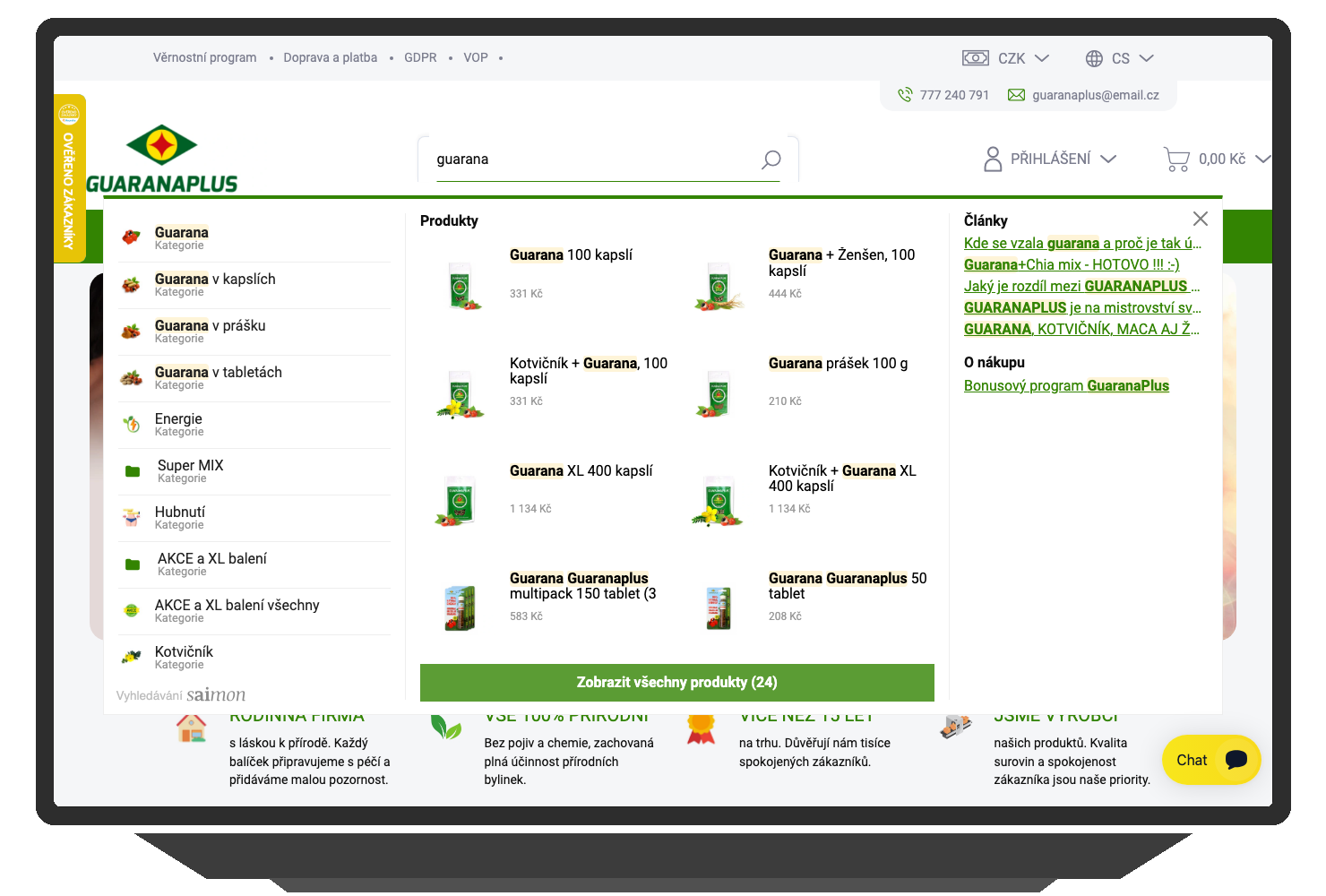Open Doprava a platba page

point(330,58)
